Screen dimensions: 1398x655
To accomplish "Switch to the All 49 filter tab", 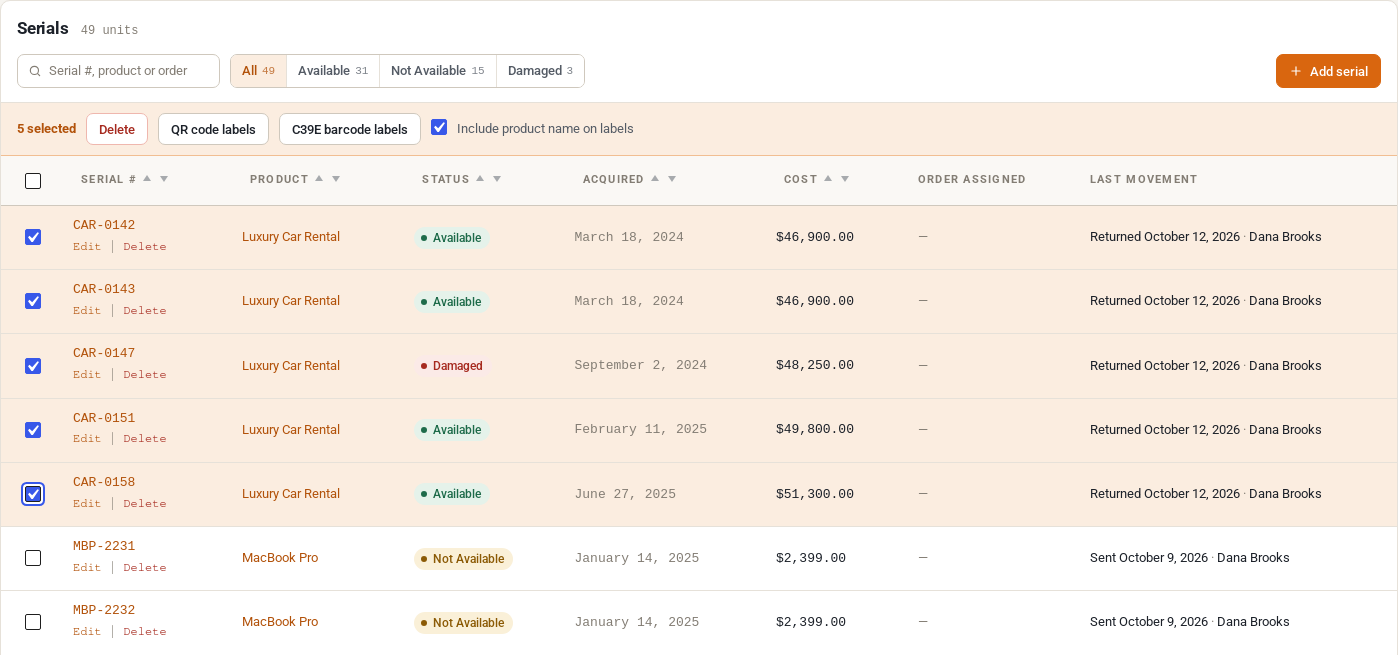I will click(x=258, y=71).
